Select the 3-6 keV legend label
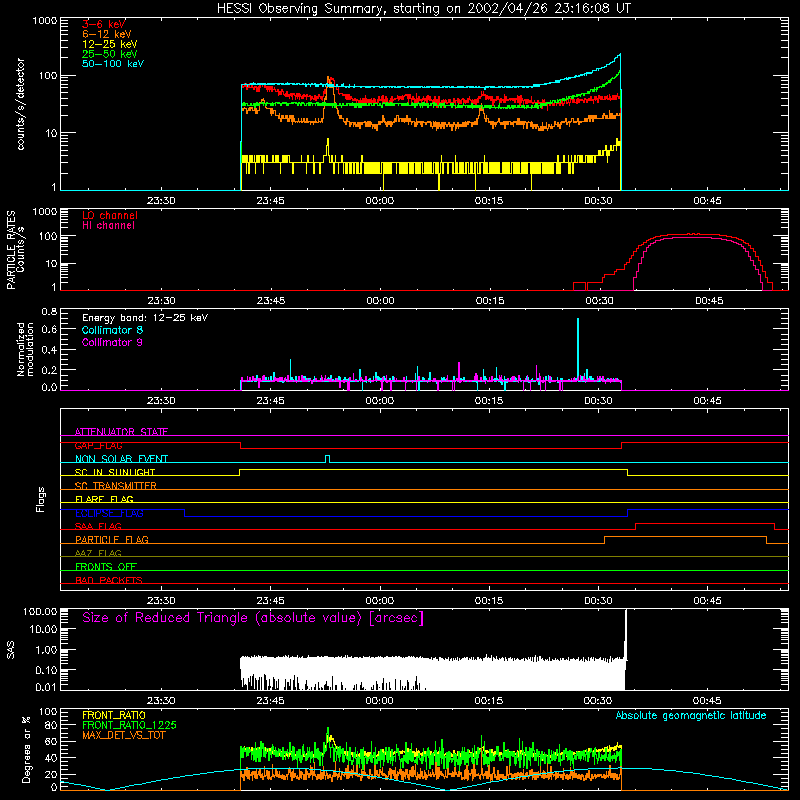 point(104,24)
